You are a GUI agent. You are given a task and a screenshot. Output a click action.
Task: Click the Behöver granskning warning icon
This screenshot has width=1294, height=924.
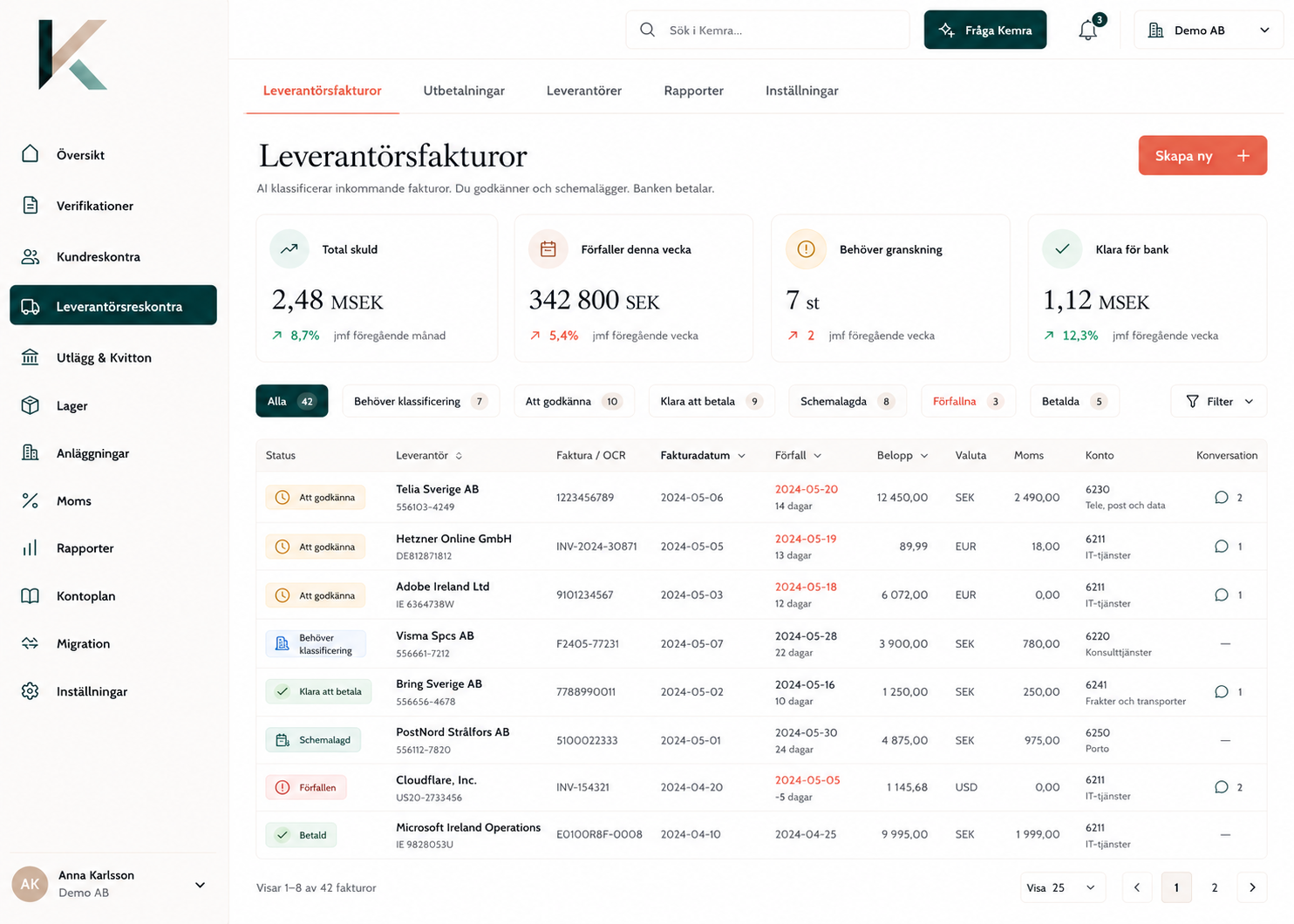pos(806,249)
